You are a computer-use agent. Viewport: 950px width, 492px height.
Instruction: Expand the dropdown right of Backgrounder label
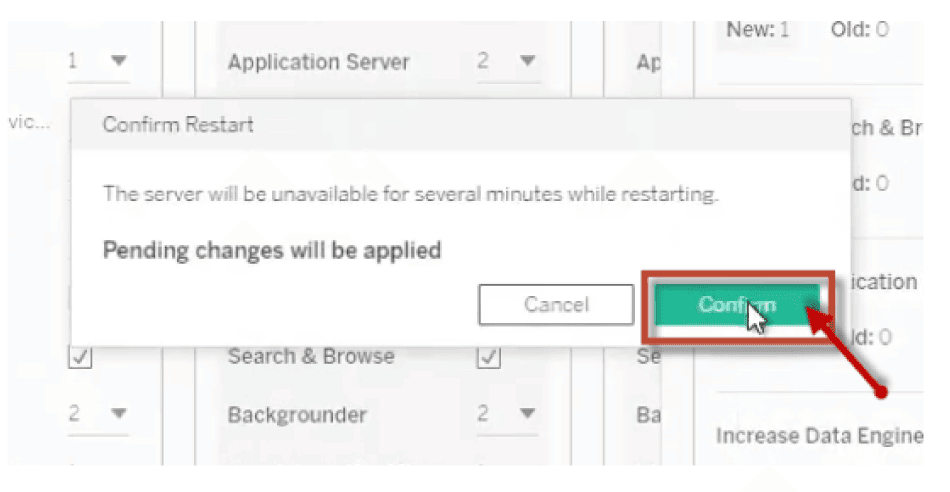(506, 414)
